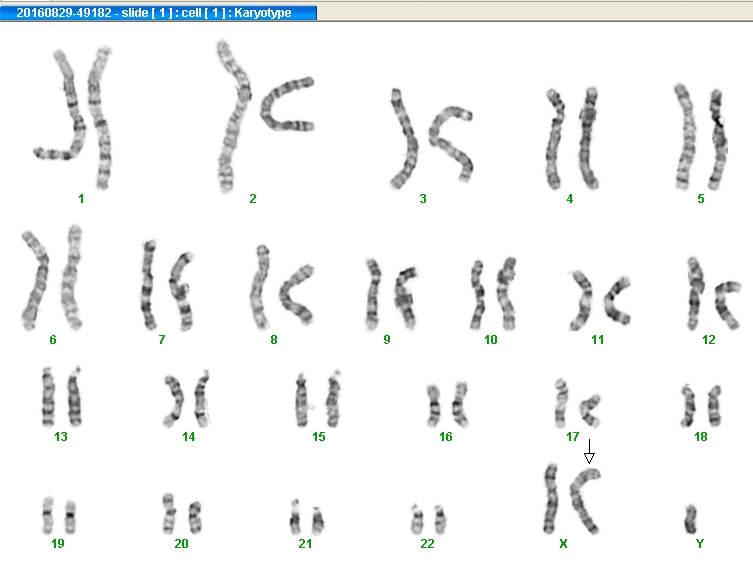Select the chromosome 8 pair

tap(282, 287)
